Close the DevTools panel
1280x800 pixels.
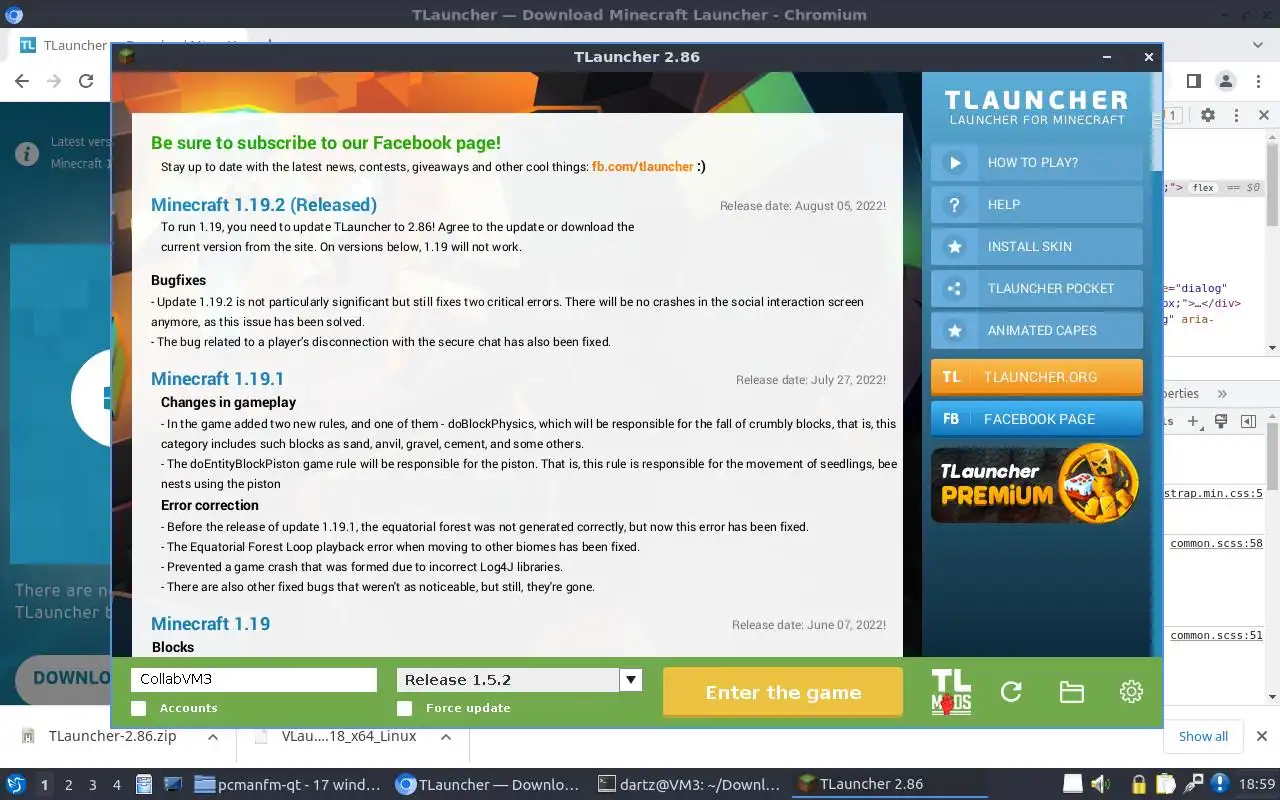(1263, 115)
